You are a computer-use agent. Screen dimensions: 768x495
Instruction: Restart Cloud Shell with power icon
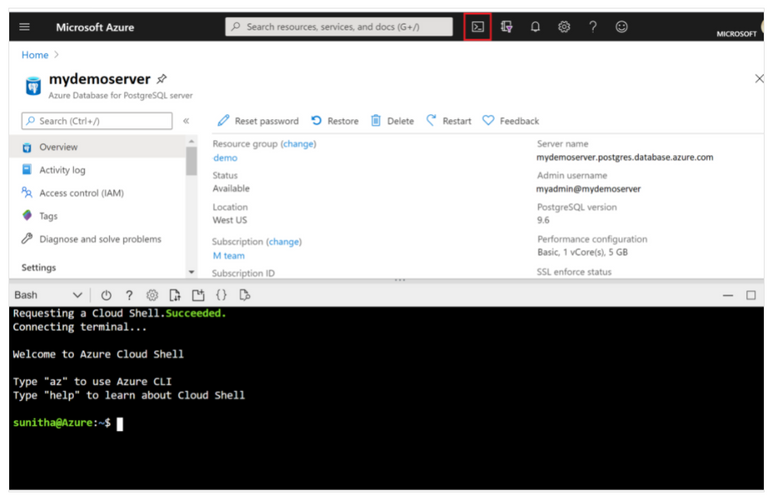(x=106, y=295)
